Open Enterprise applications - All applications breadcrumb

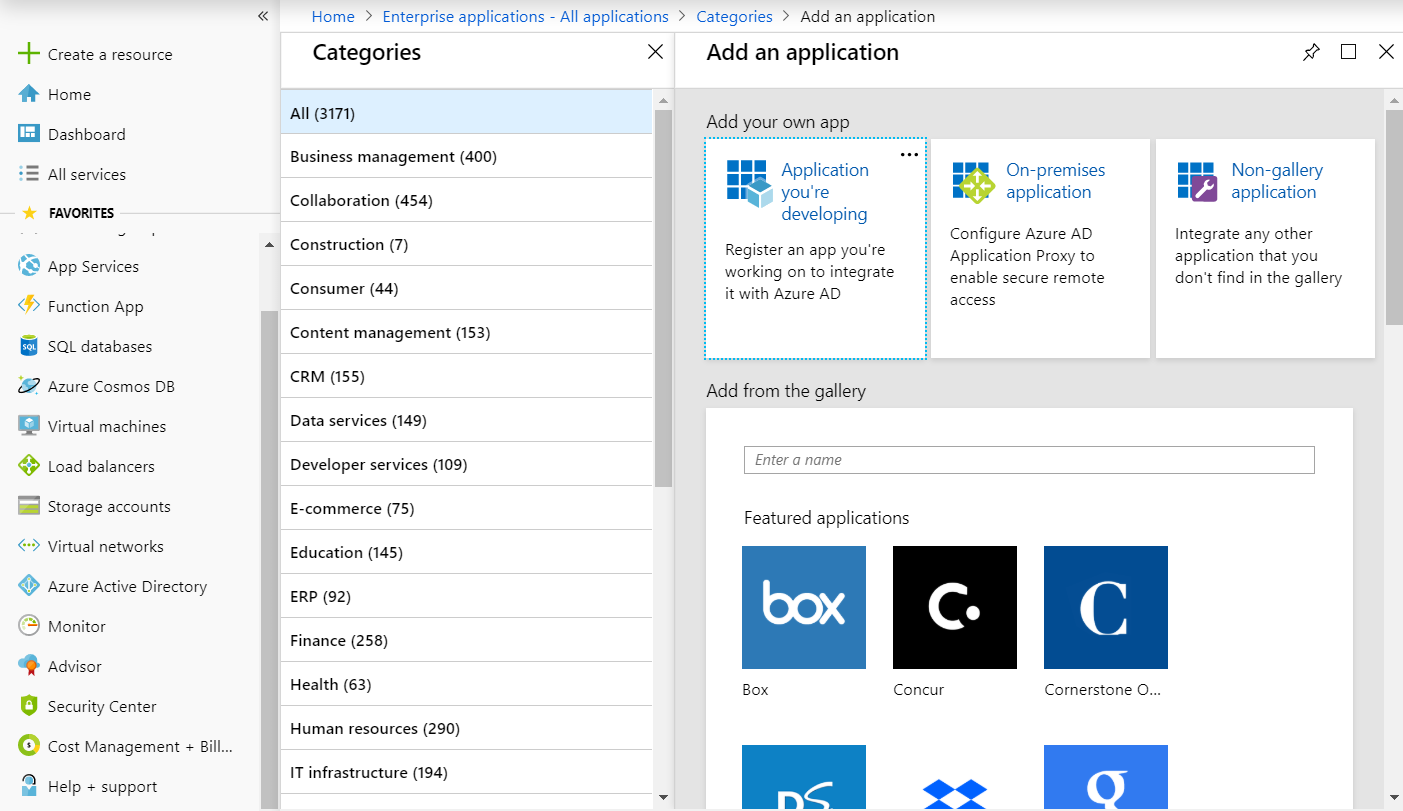tap(526, 17)
